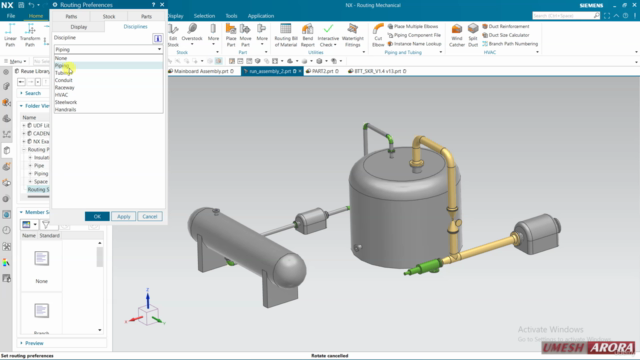The image size is (640, 360).
Task: Choose Conduit in discipline list
Action: (x=108, y=80)
